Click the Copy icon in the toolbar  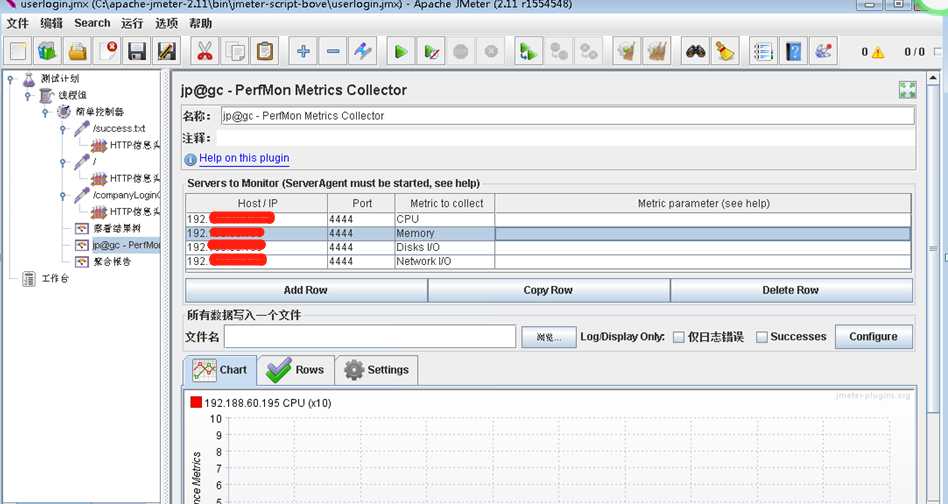click(x=235, y=51)
